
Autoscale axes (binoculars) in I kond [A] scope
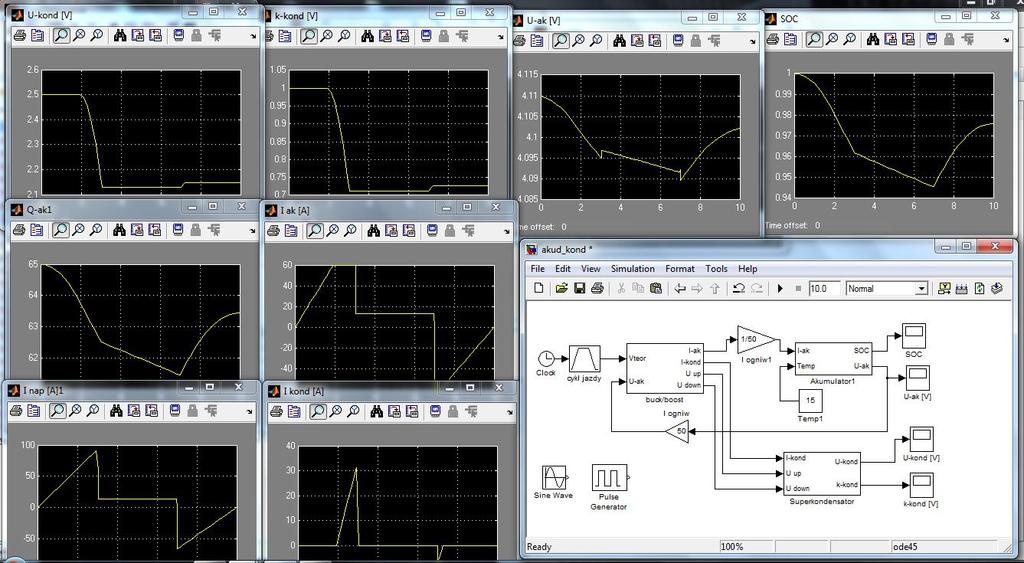click(x=376, y=411)
